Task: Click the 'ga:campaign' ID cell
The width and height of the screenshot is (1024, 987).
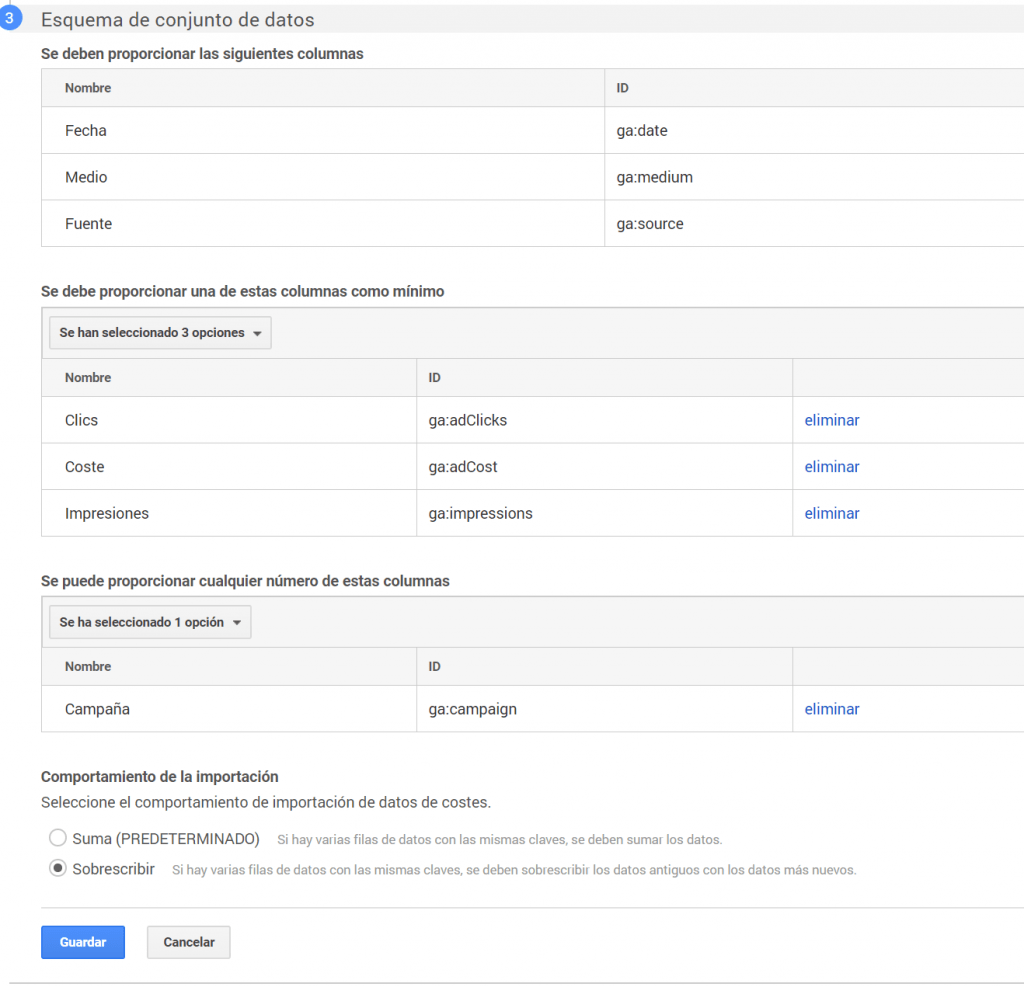Action: coord(604,709)
